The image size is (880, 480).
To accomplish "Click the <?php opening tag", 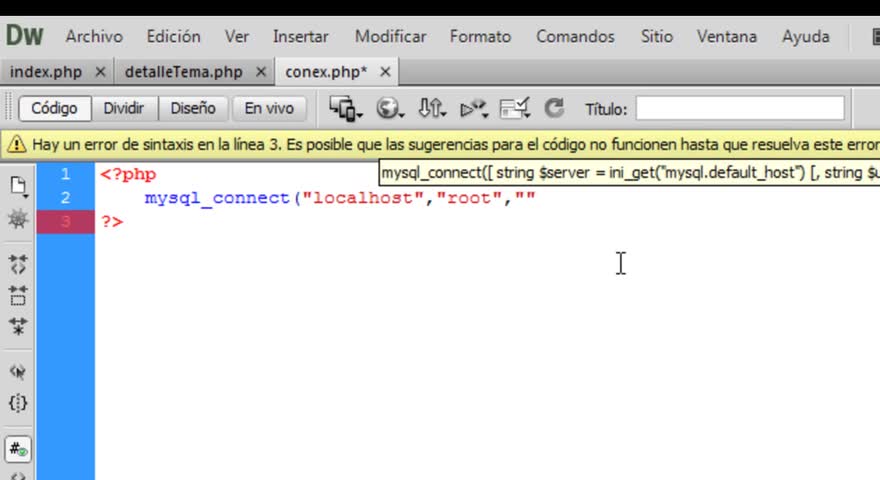I will pos(128,175).
